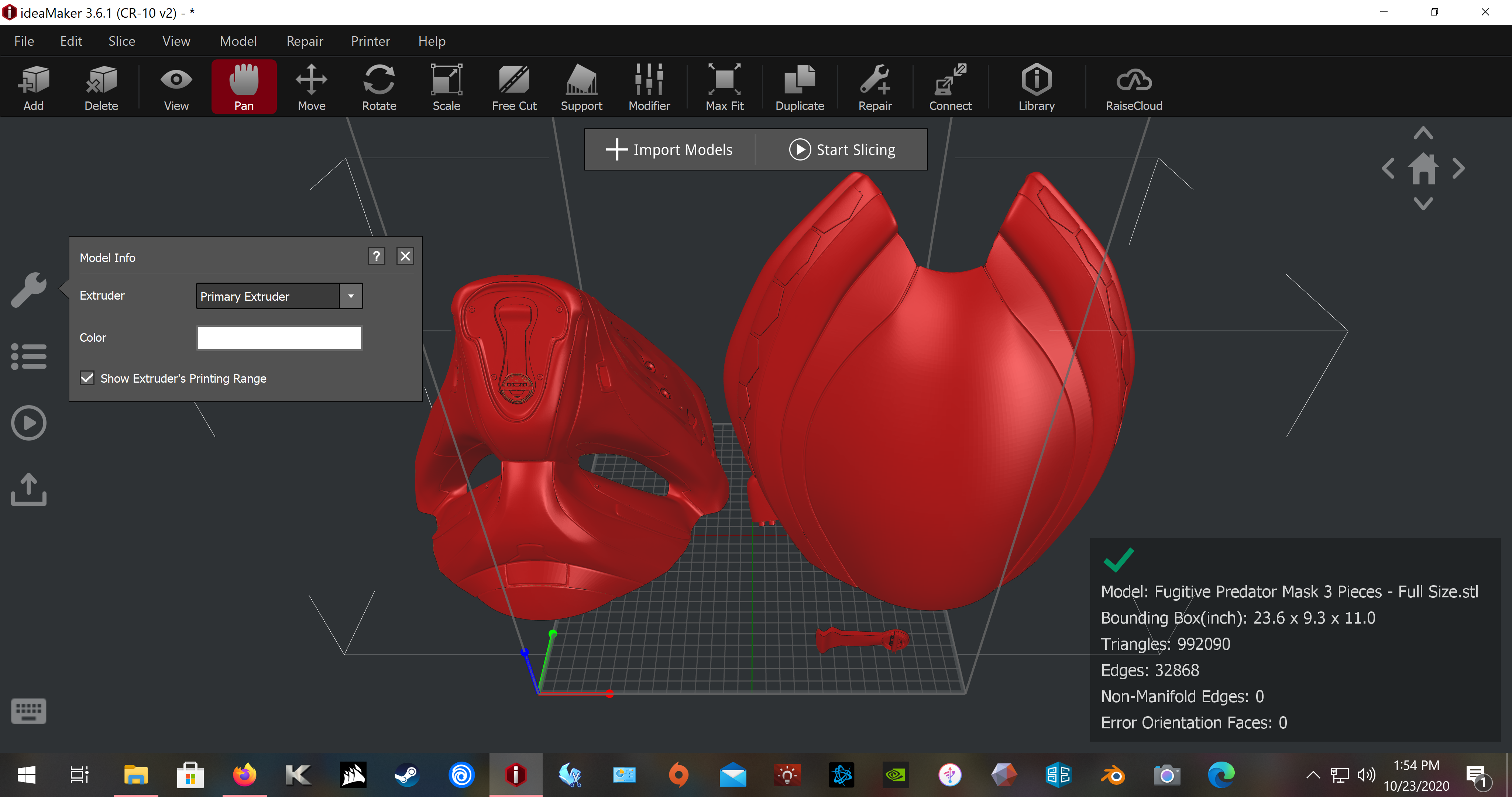
Task: Click the Import Models button
Action: [670, 150]
